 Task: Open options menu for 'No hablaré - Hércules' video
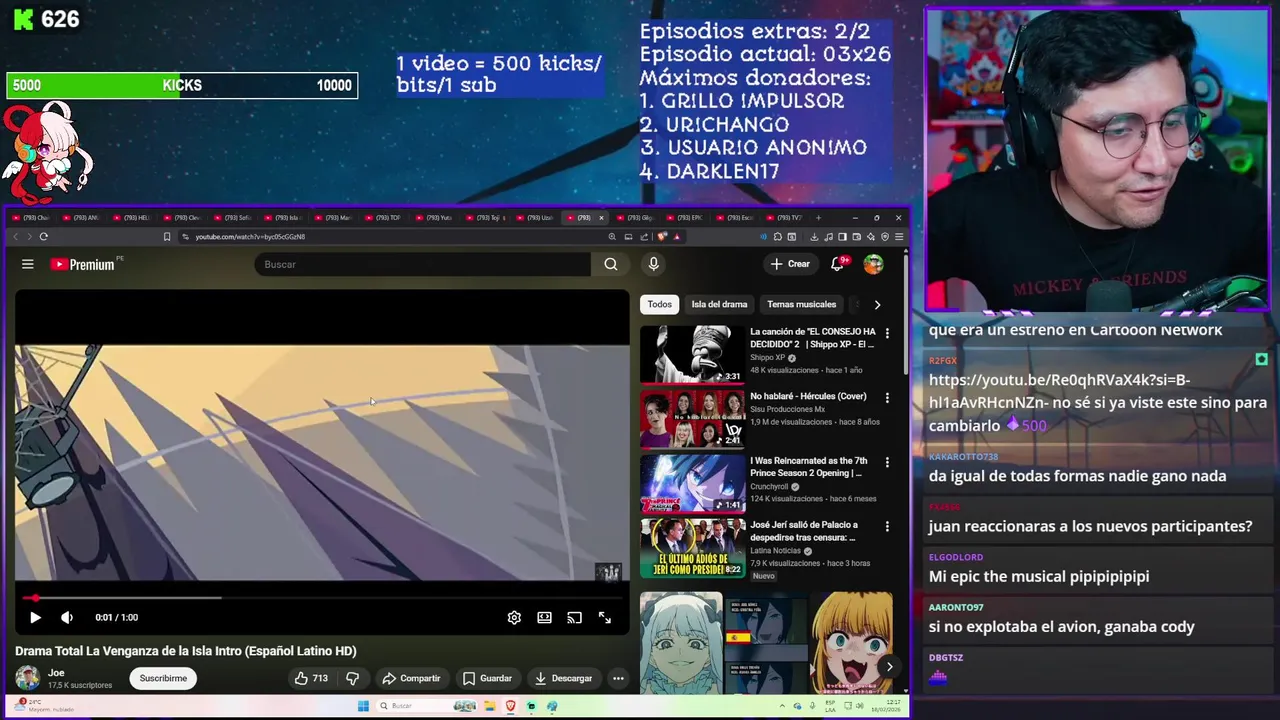[x=887, y=398]
